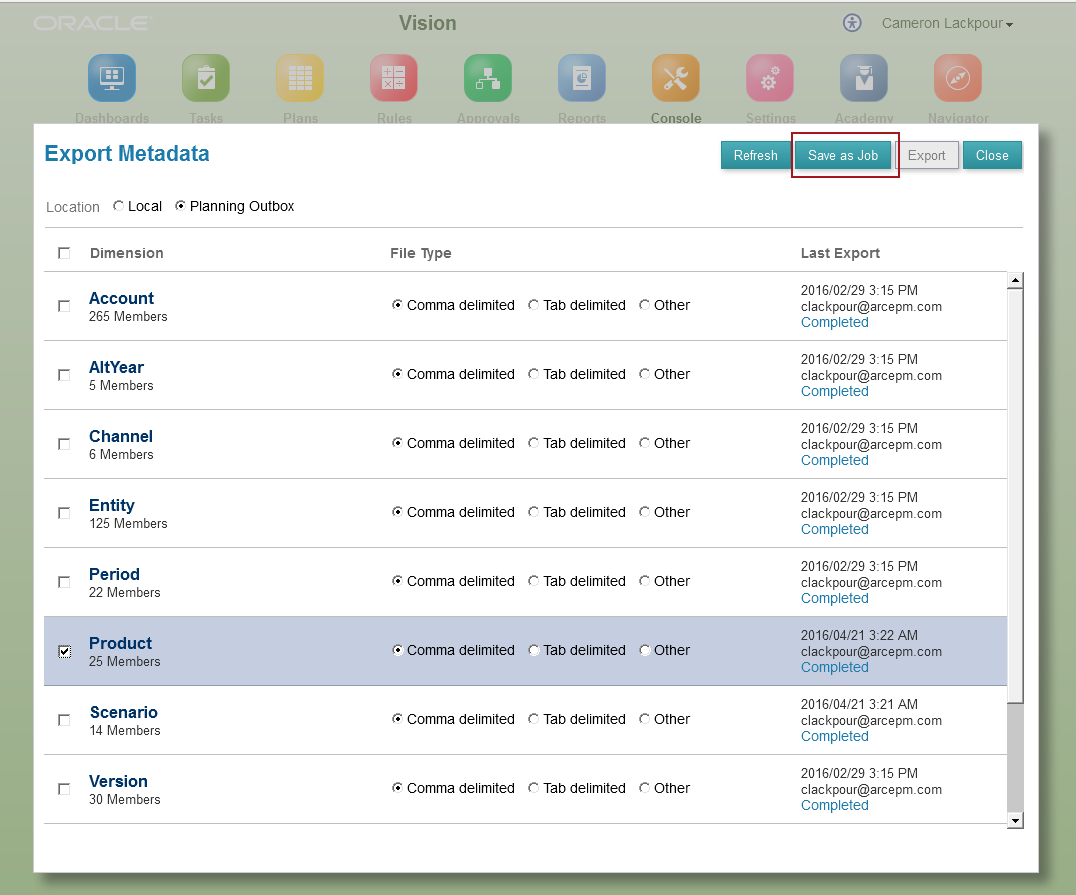Open Completed status link for Entity
The height and width of the screenshot is (895, 1076).
pos(834,529)
